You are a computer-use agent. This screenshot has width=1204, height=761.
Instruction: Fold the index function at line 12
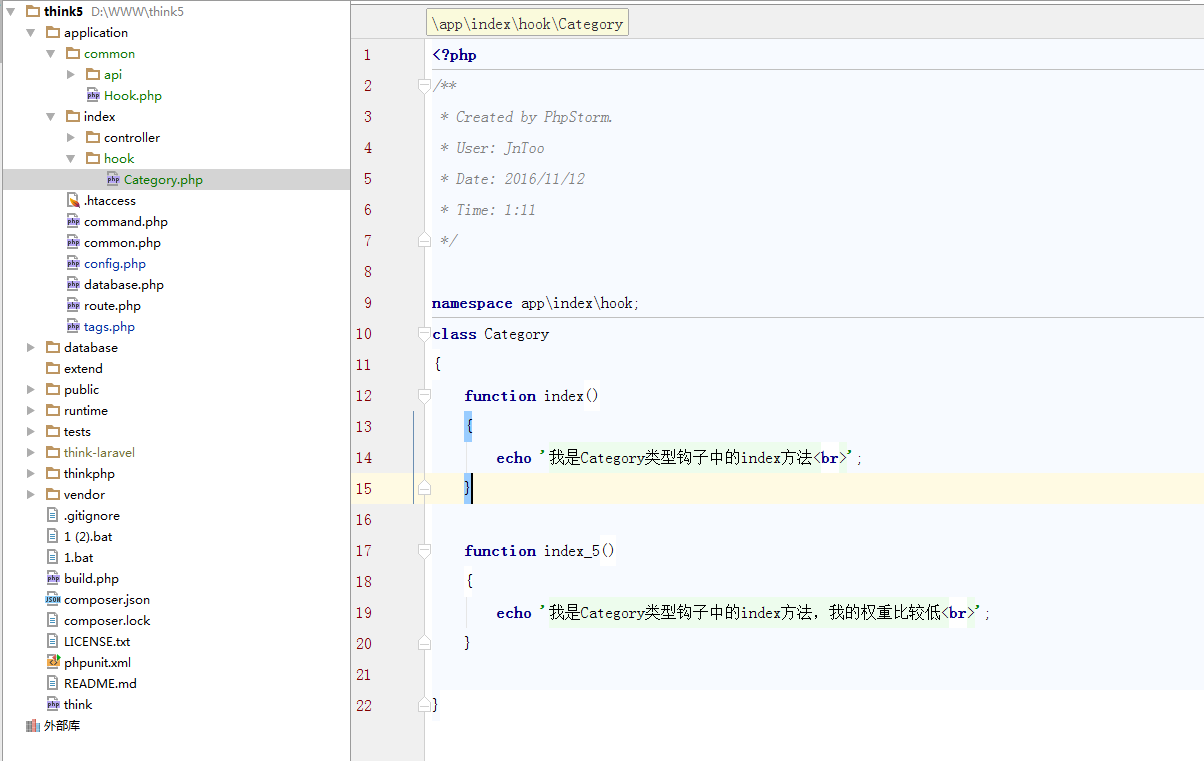[x=424, y=396]
